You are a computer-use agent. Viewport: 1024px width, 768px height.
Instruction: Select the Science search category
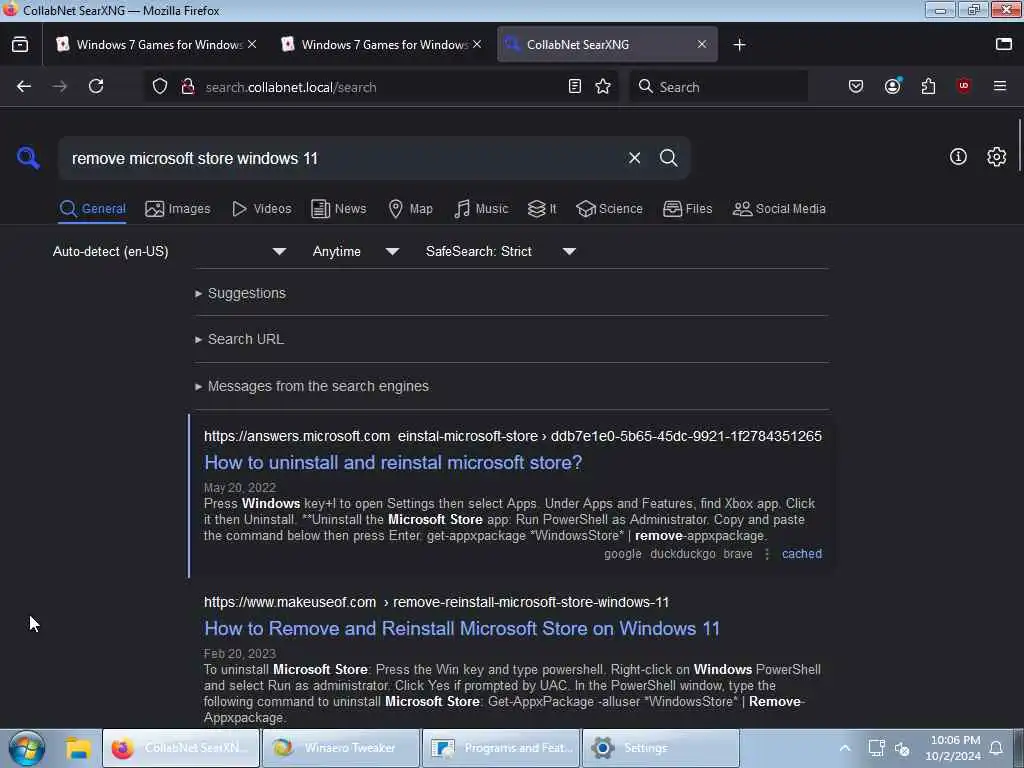609,208
